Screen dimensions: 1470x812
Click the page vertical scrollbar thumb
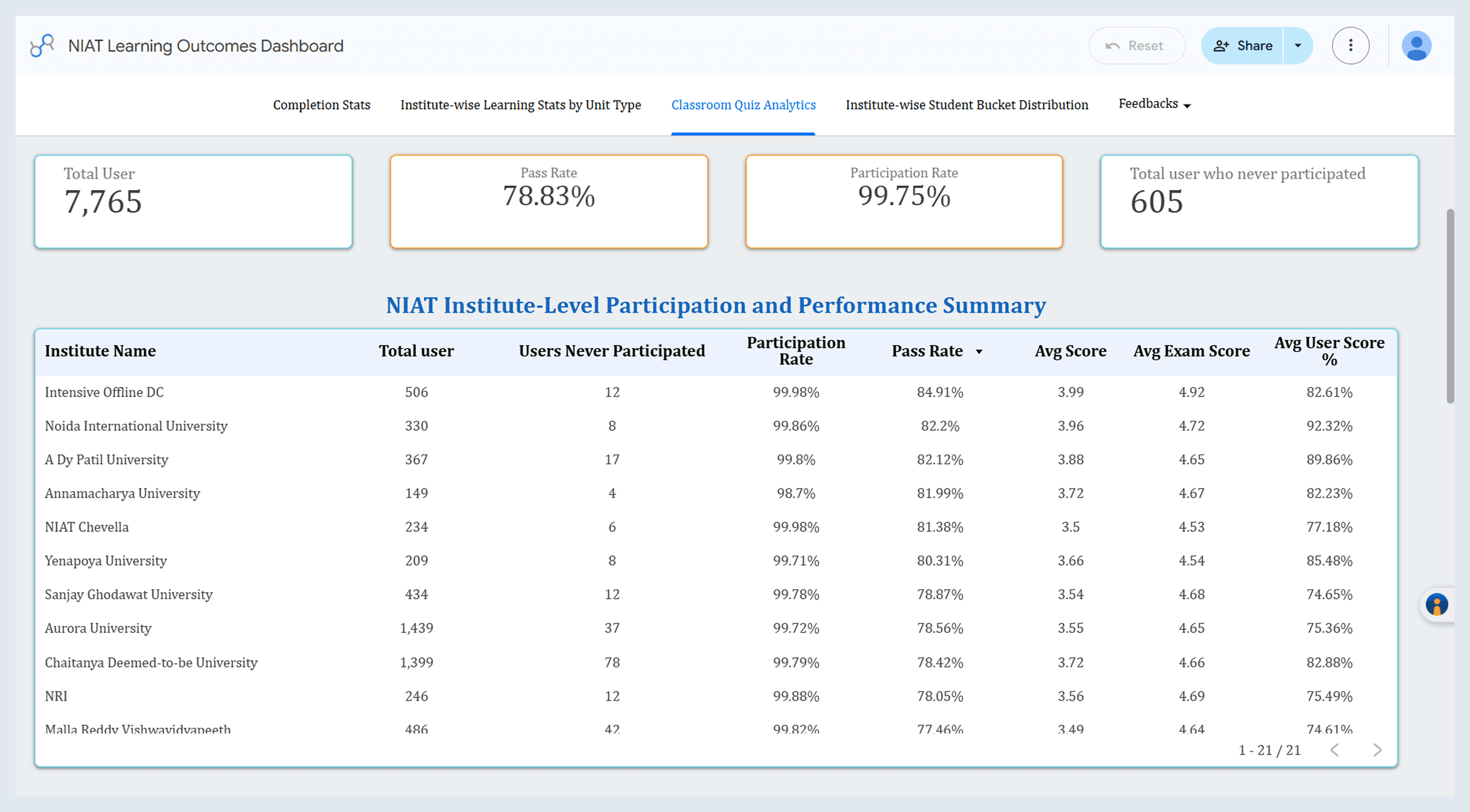[1449, 306]
